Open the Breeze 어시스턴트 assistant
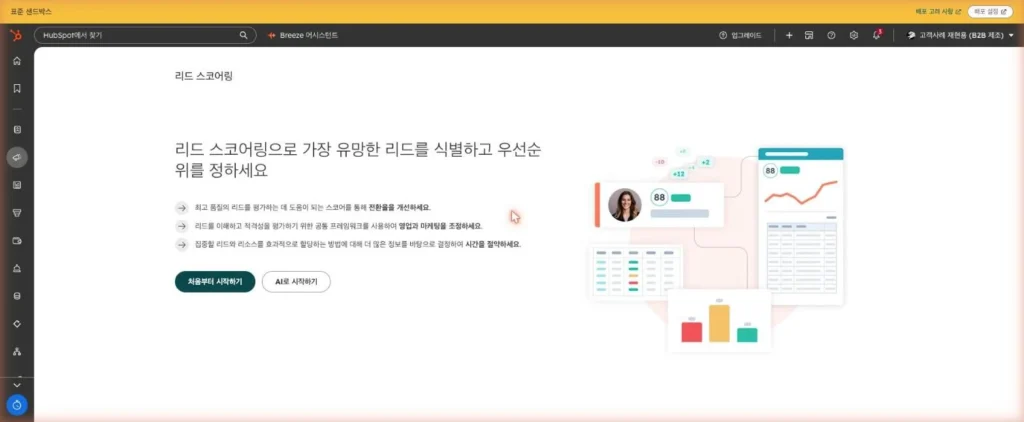This screenshot has width=1024, height=422. 303,35
